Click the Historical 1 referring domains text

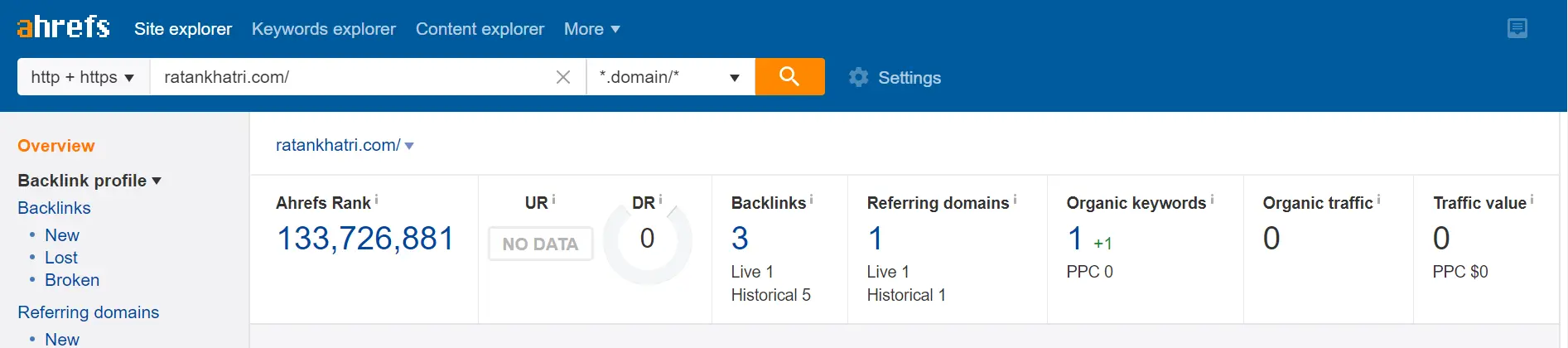coord(906,295)
